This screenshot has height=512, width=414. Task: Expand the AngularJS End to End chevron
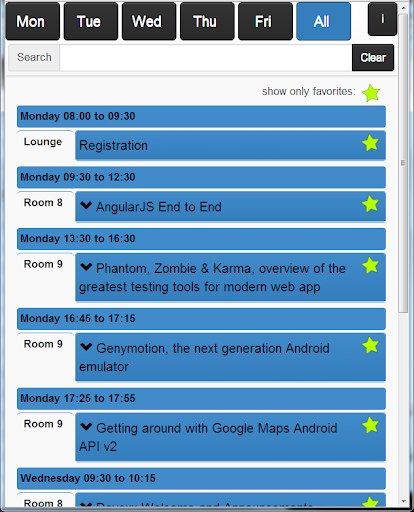[86, 205]
